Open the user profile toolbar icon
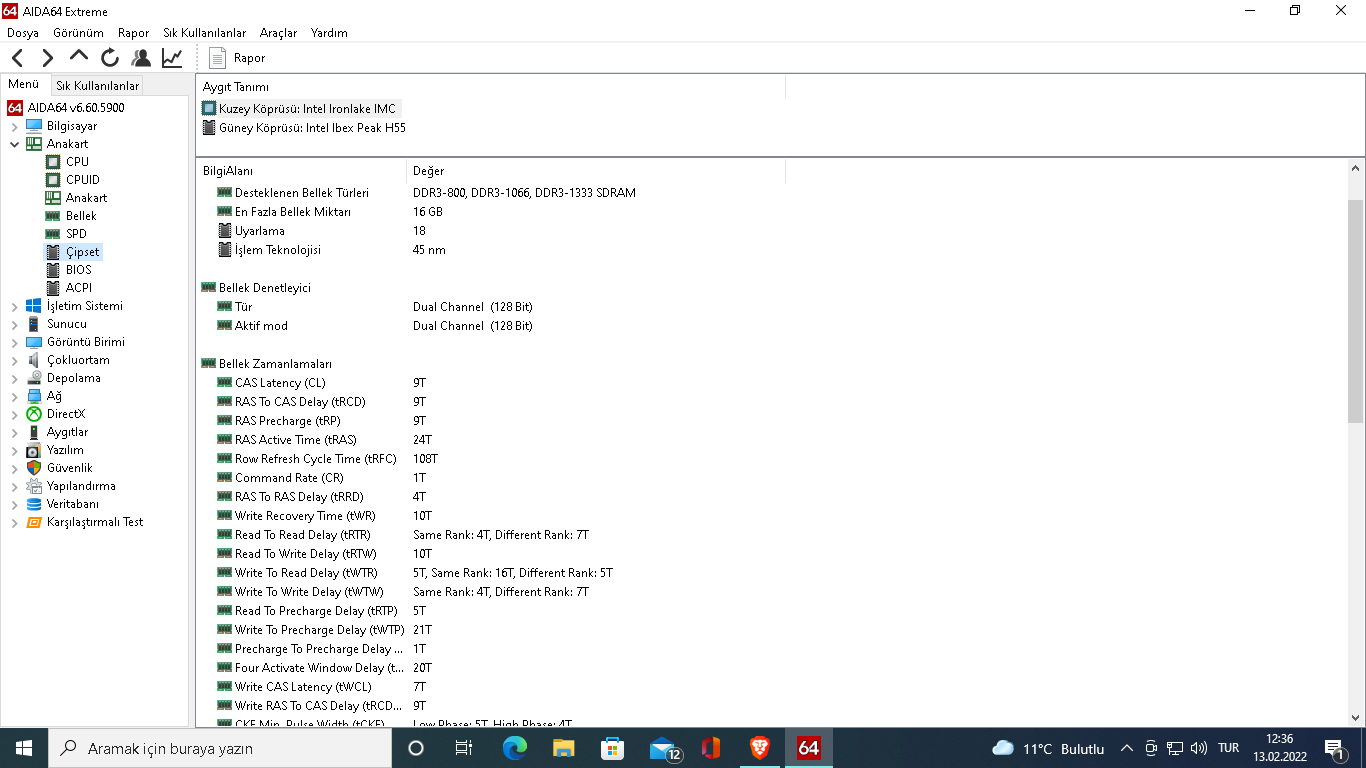Viewport: 1366px width, 768px height. coord(141,58)
